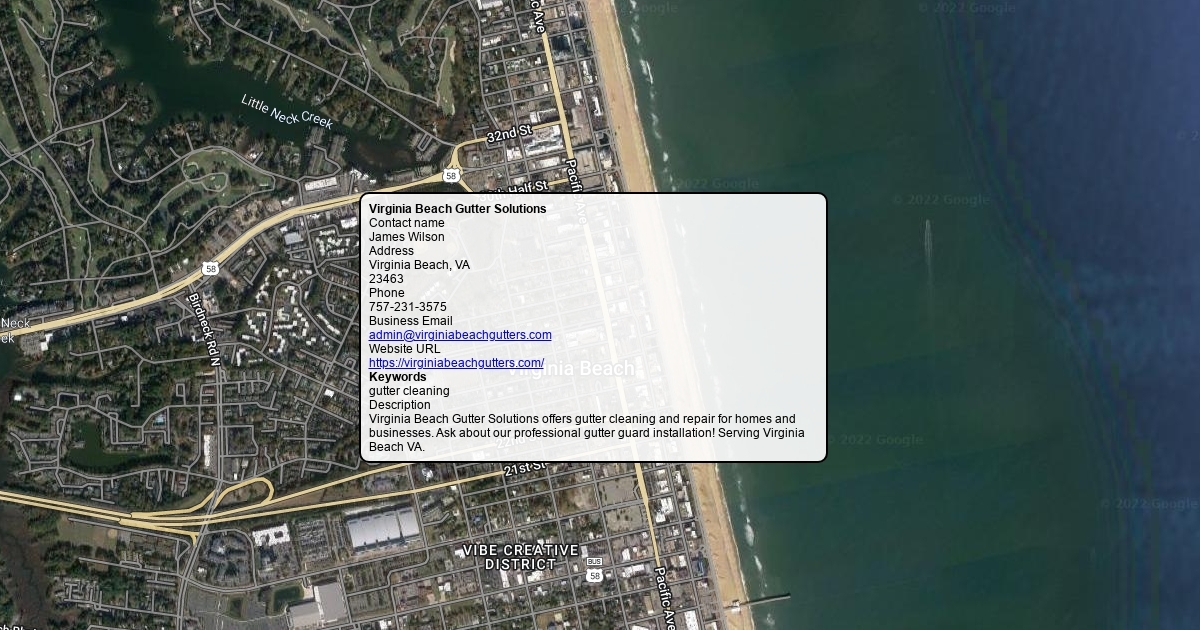Click the Virginia Beach Gutter Solutions title
This screenshot has height=630, width=1200.
pos(457,209)
